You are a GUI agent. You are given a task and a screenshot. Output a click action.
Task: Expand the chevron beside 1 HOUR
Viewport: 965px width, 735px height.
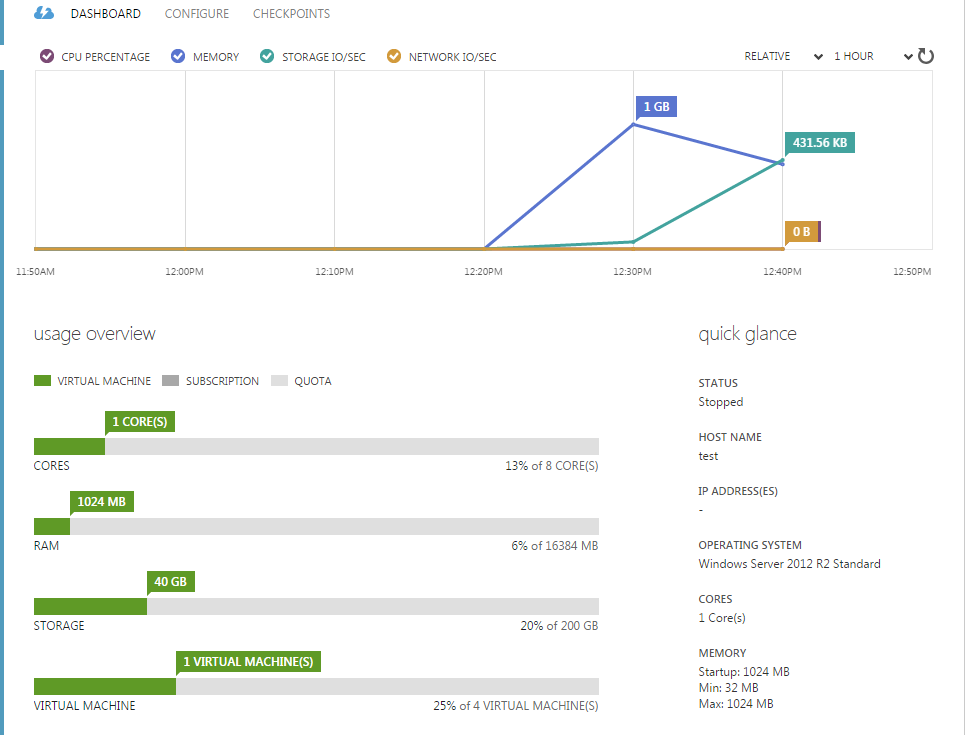click(908, 56)
